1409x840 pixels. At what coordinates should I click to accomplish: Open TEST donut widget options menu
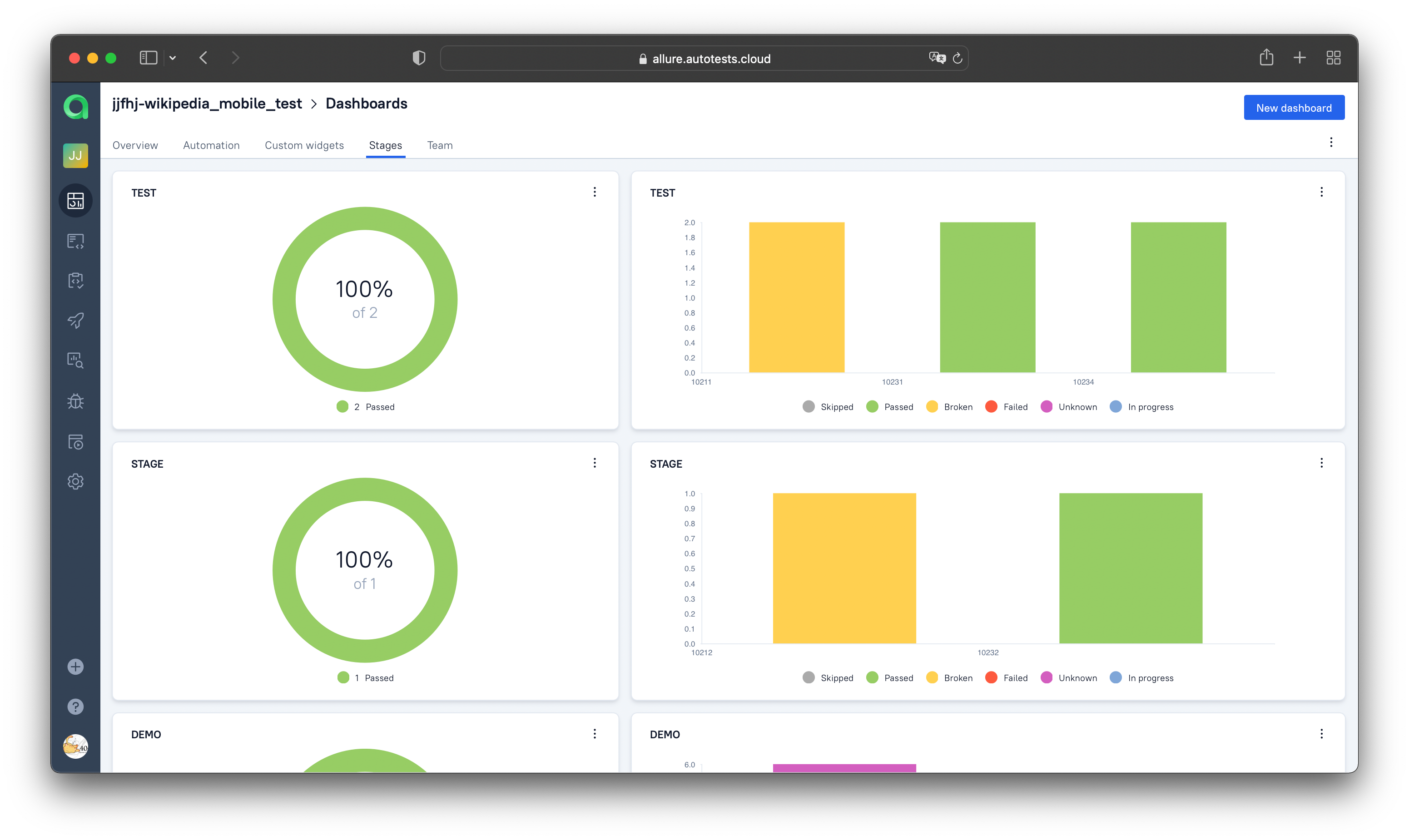[x=595, y=192]
